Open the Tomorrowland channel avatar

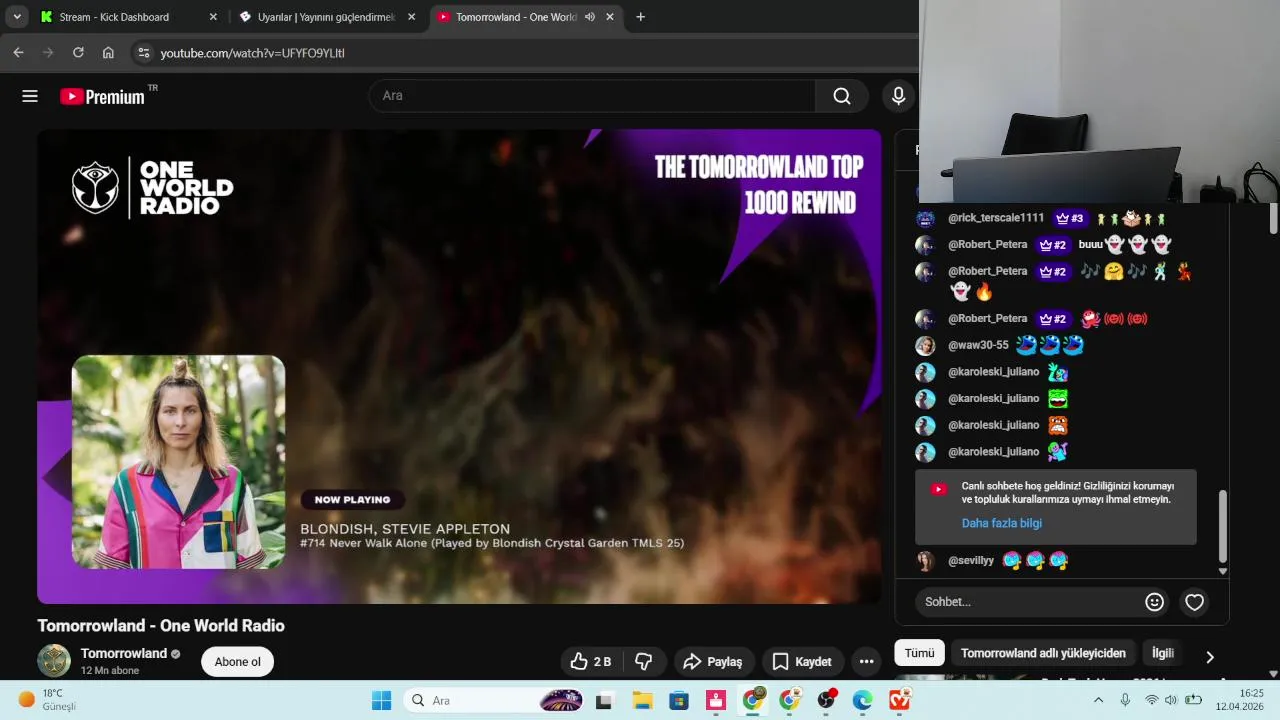click(54, 661)
